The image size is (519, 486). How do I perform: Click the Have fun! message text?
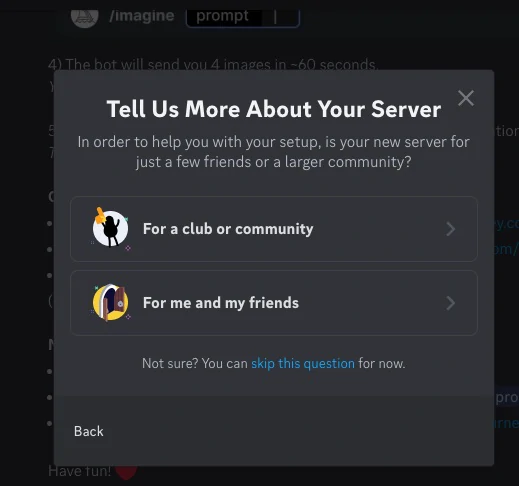[x=79, y=471]
